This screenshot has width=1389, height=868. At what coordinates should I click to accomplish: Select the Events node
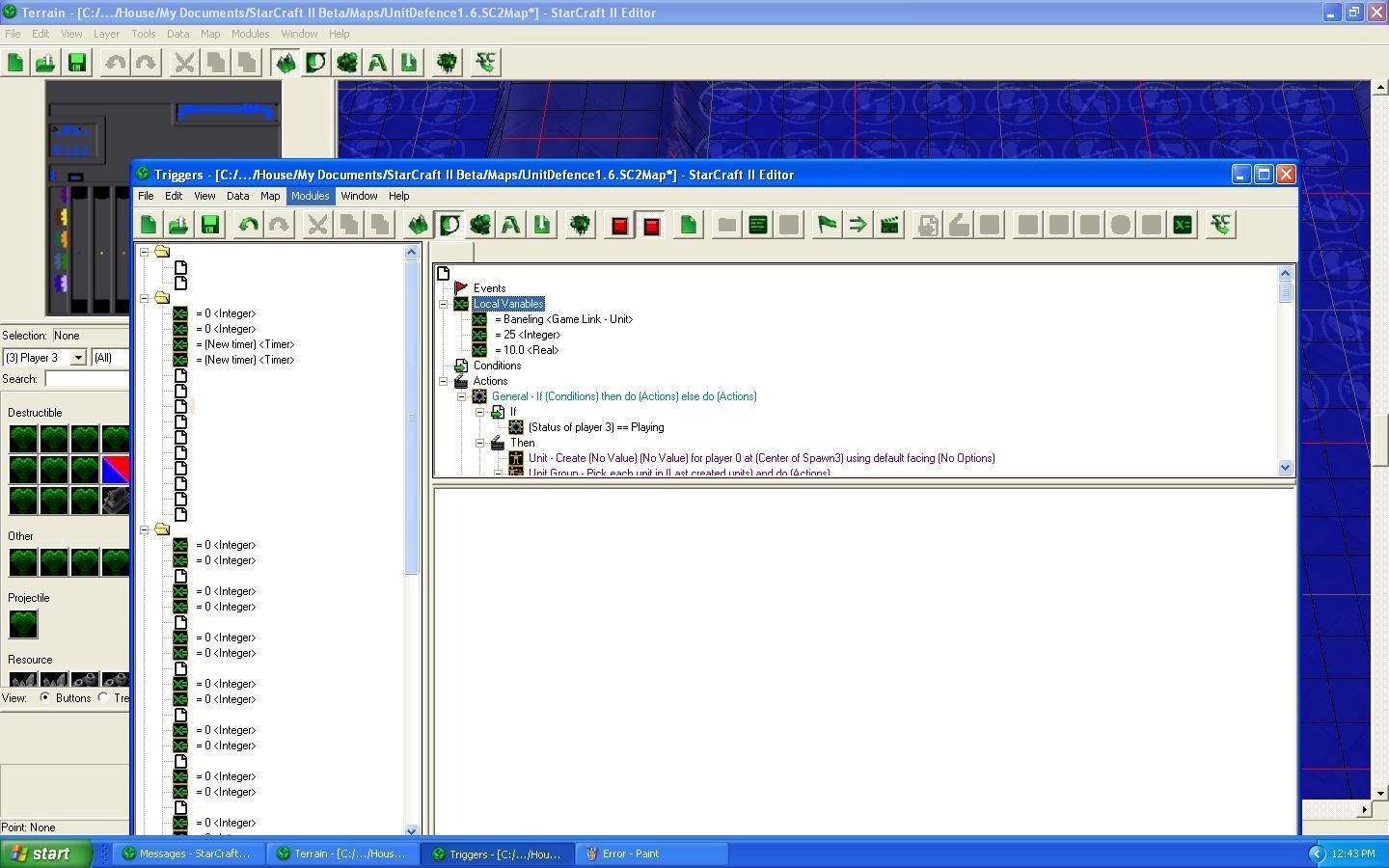(489, 288)
